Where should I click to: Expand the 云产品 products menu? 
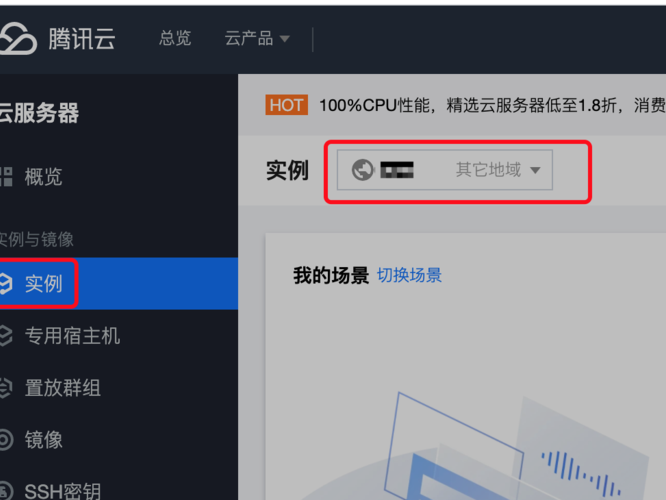pyautogui.click(x=257, y=39)
